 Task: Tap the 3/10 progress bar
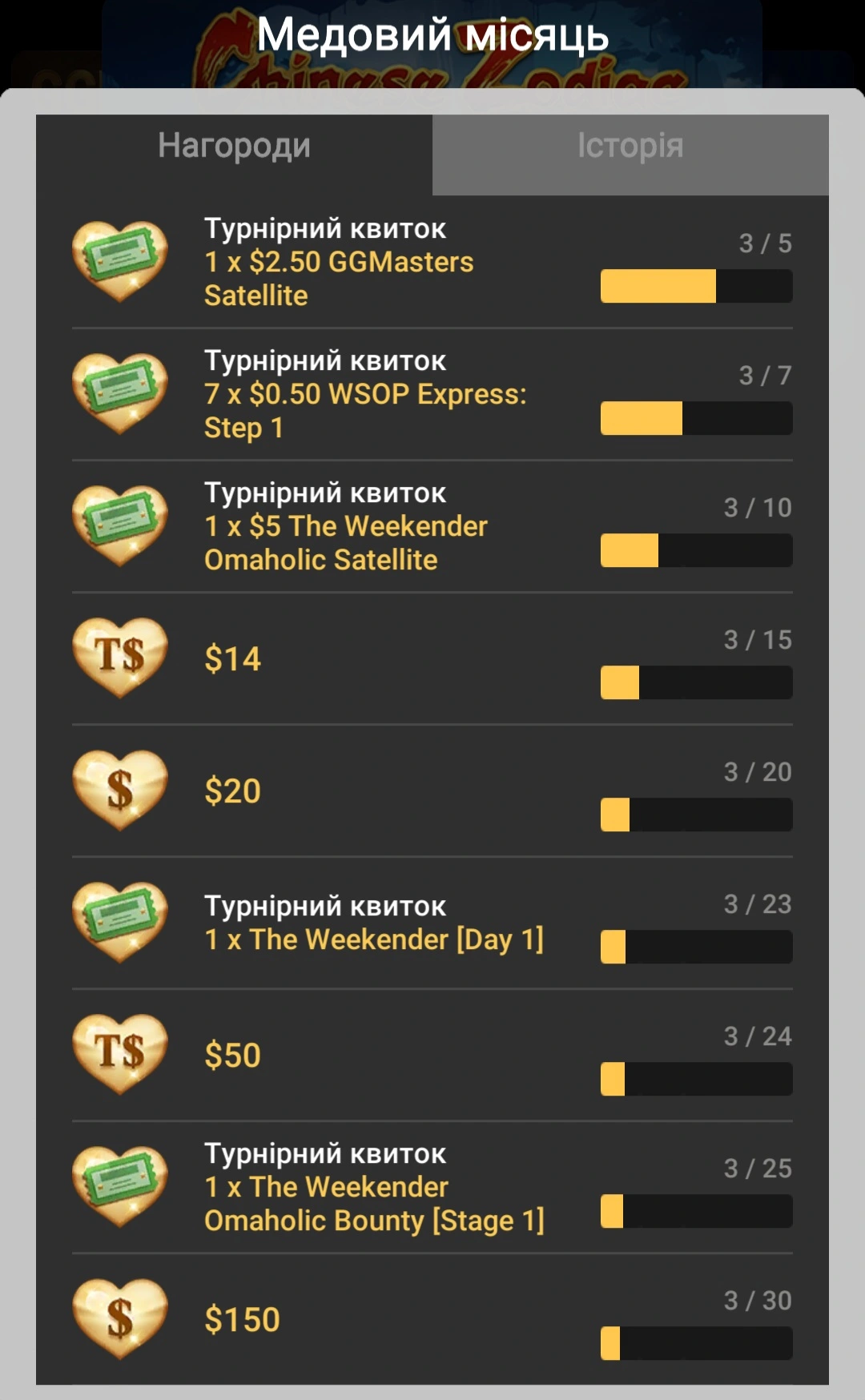(x=696, y=550)
